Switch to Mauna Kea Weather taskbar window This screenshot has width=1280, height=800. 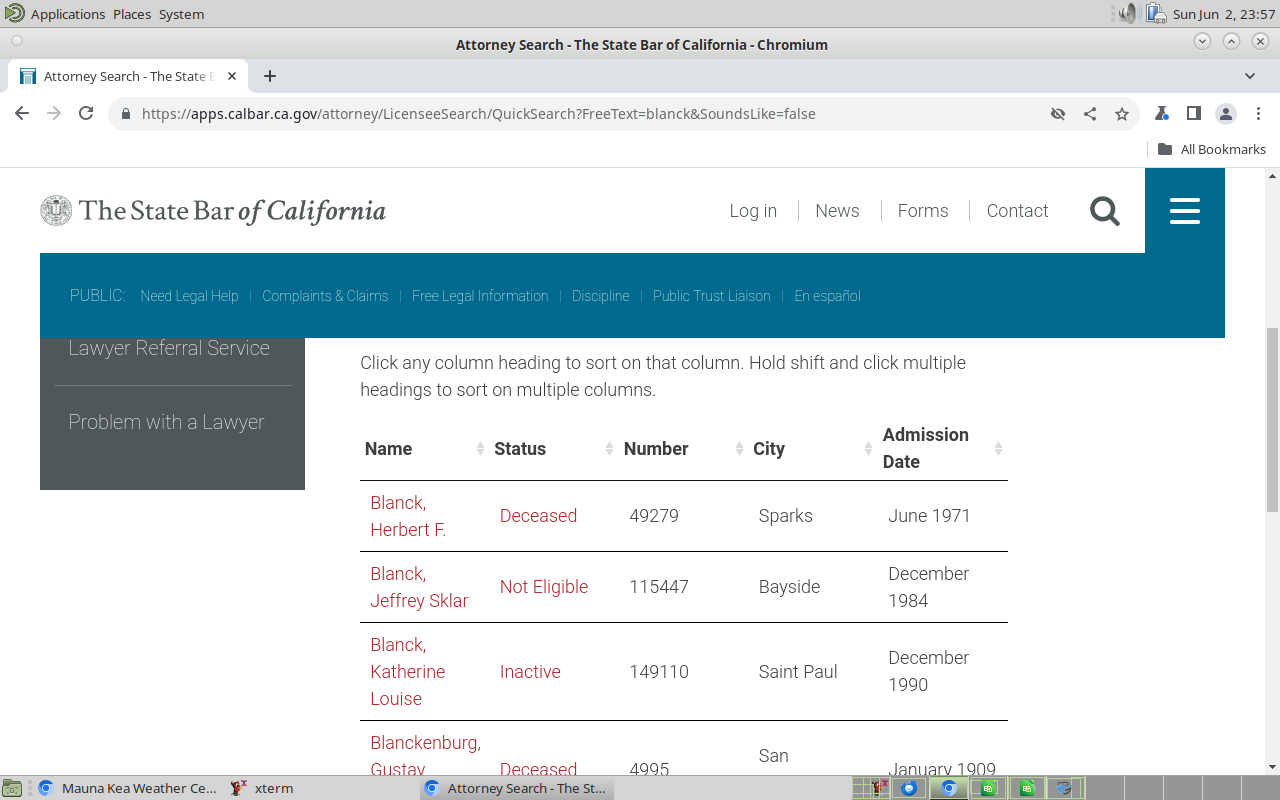(x=128, y=788)
